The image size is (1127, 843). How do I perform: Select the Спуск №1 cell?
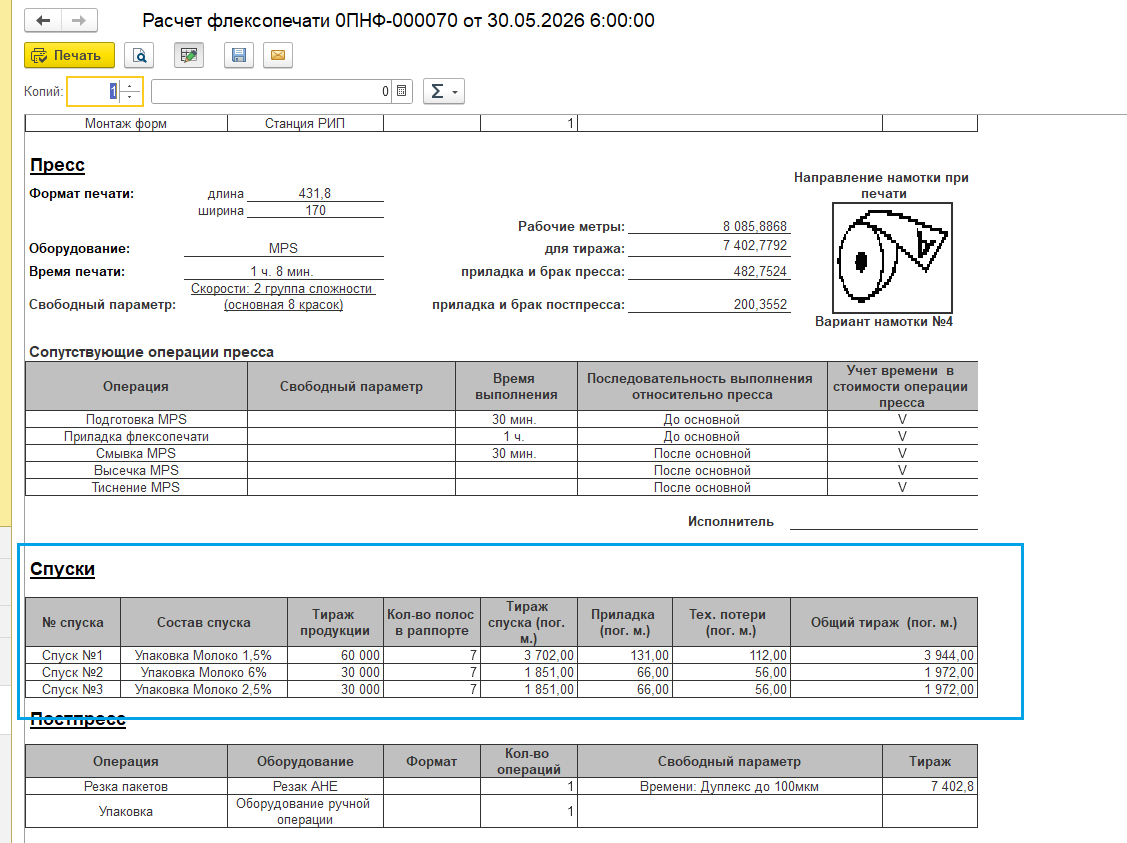click(x=73, y=655)
